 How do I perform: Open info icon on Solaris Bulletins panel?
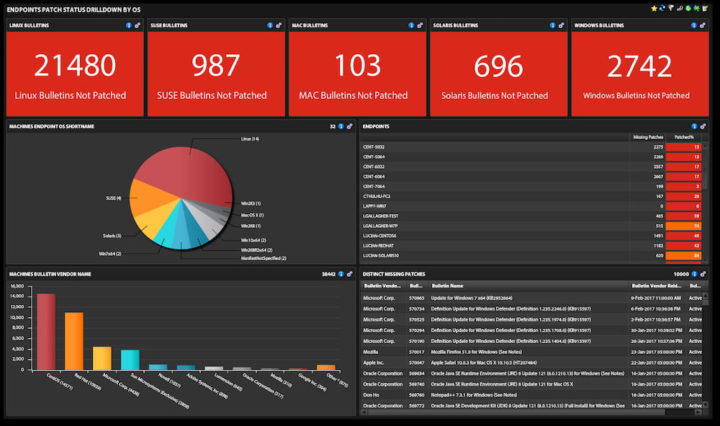(553, 25)
